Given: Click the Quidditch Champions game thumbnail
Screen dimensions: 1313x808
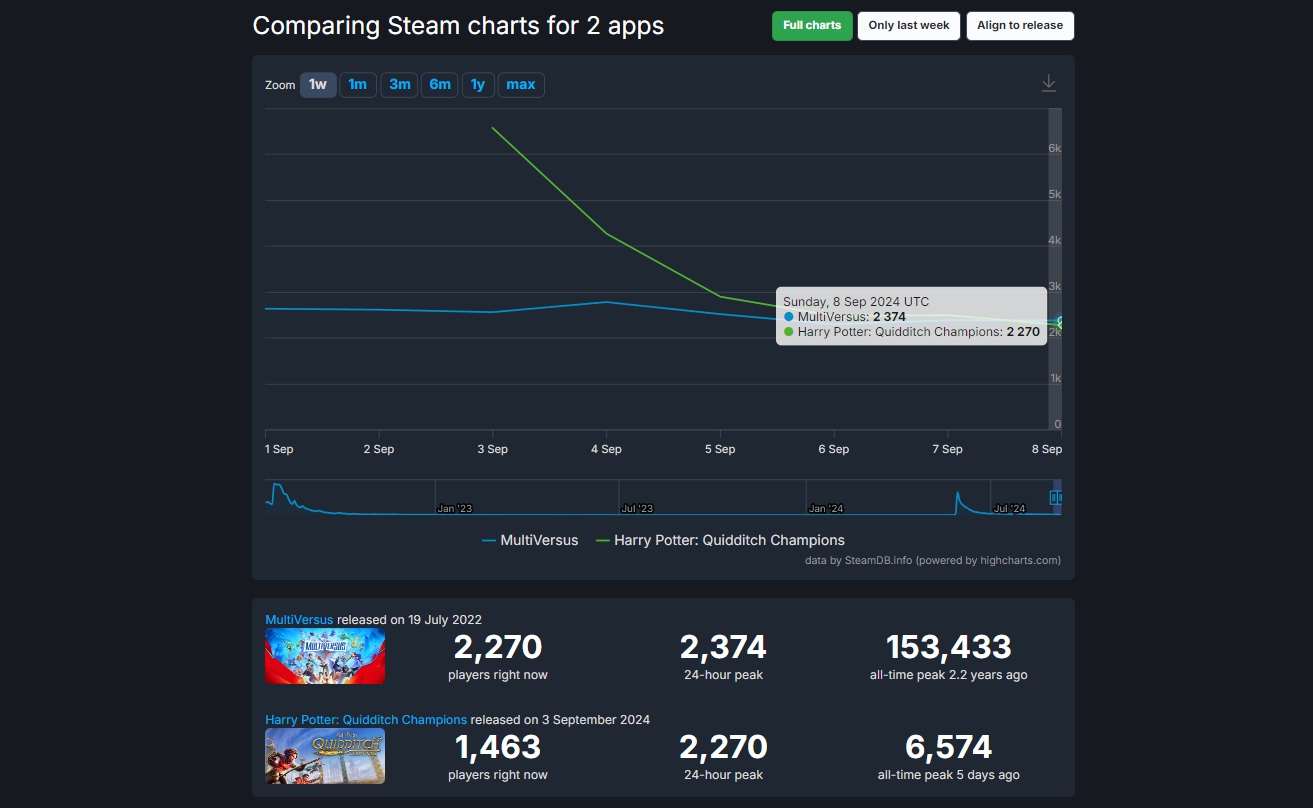Looking at the screenshot, I should [325, 756].
